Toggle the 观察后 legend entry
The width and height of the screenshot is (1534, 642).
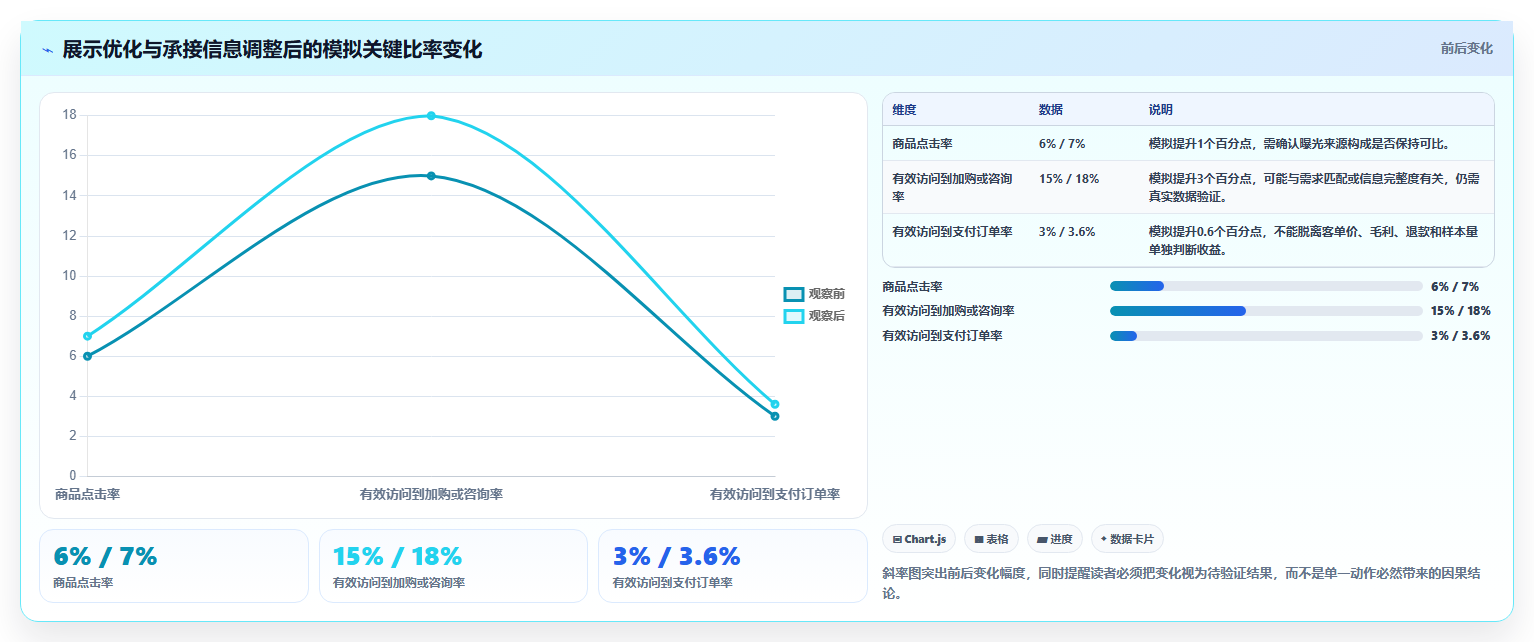[x=815, y=316]
